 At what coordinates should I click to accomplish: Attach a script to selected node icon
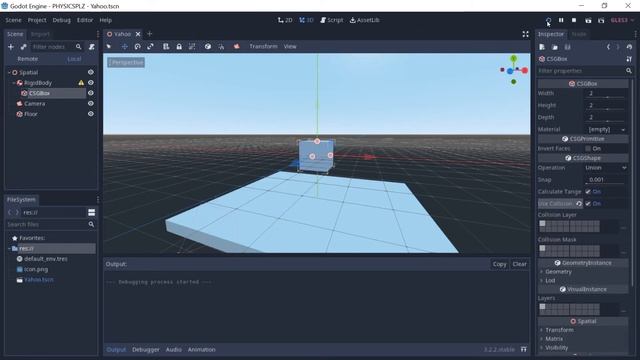(x=92, y=47)
